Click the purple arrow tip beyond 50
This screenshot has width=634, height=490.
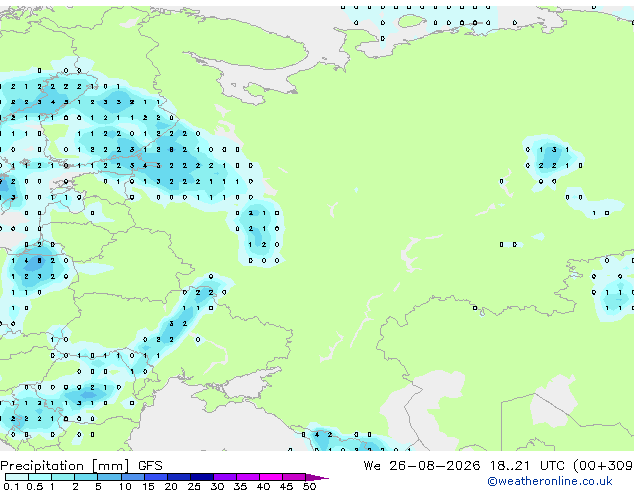(317, 477)
